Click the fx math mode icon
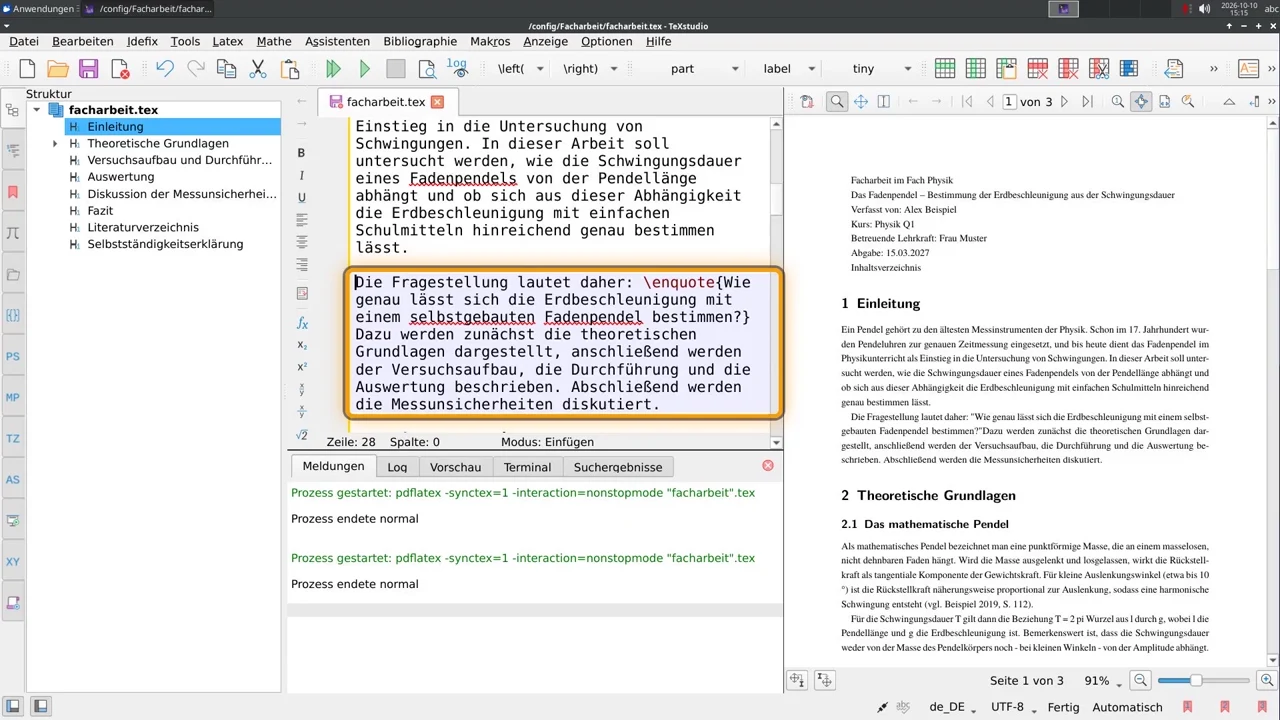The width and height of the screenshot is (1280, 720). coord(302,323)
